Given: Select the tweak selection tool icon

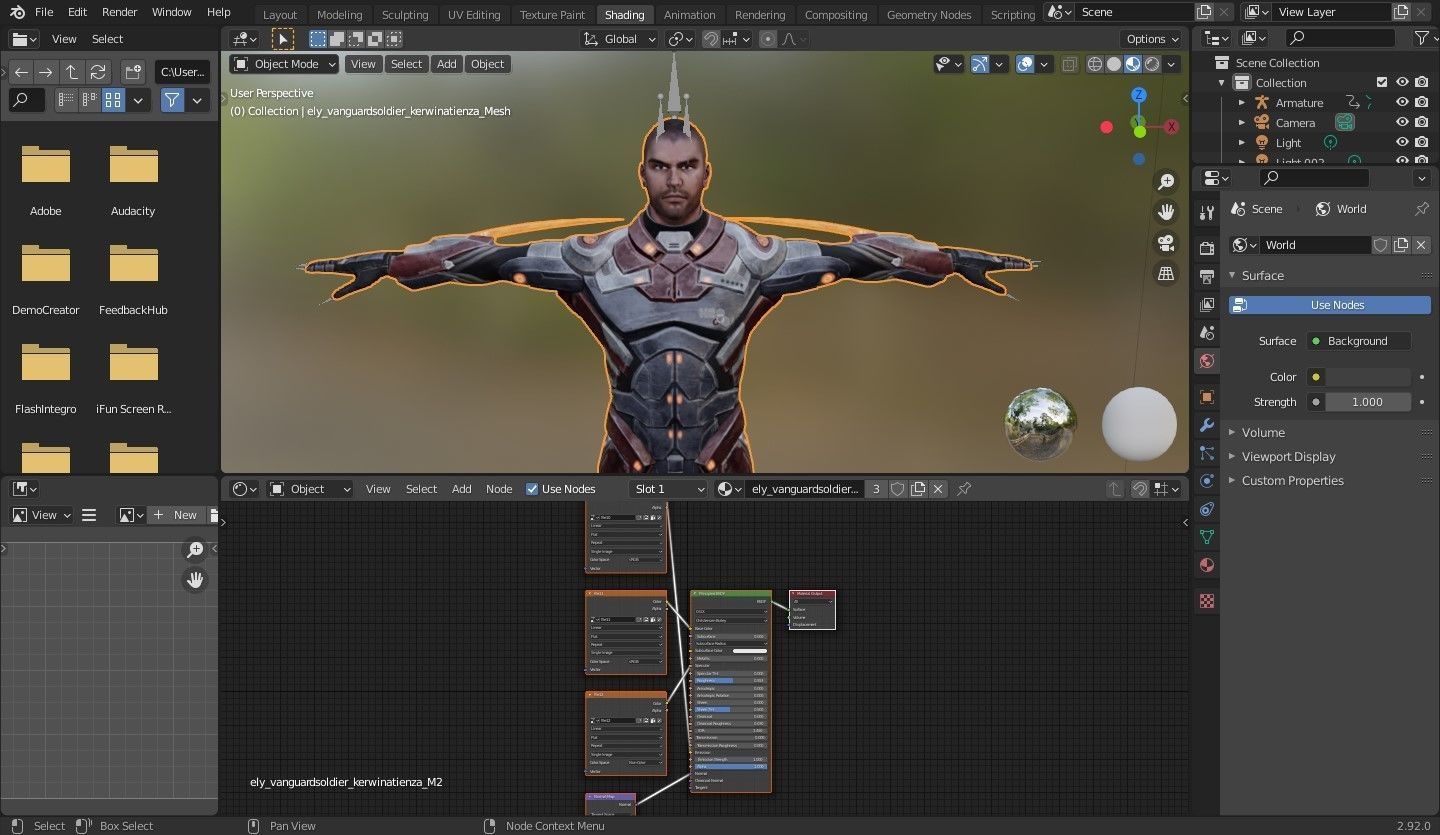Looking at the screenshot, I should click(283, 39).
